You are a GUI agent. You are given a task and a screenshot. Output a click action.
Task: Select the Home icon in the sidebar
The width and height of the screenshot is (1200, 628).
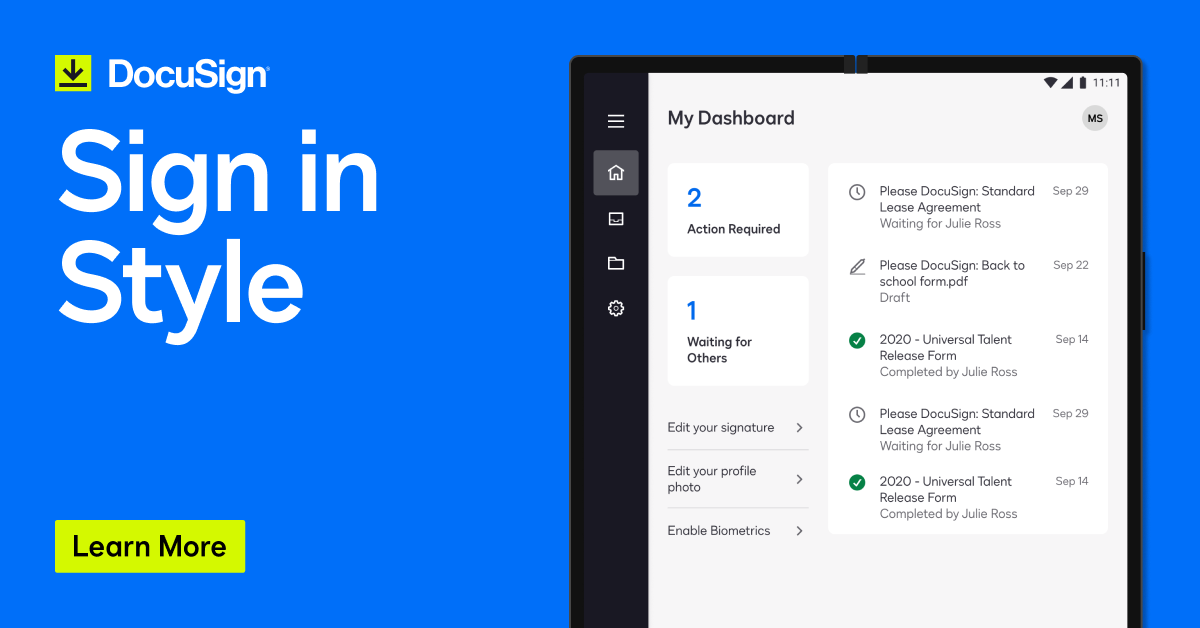click(616, 172)
